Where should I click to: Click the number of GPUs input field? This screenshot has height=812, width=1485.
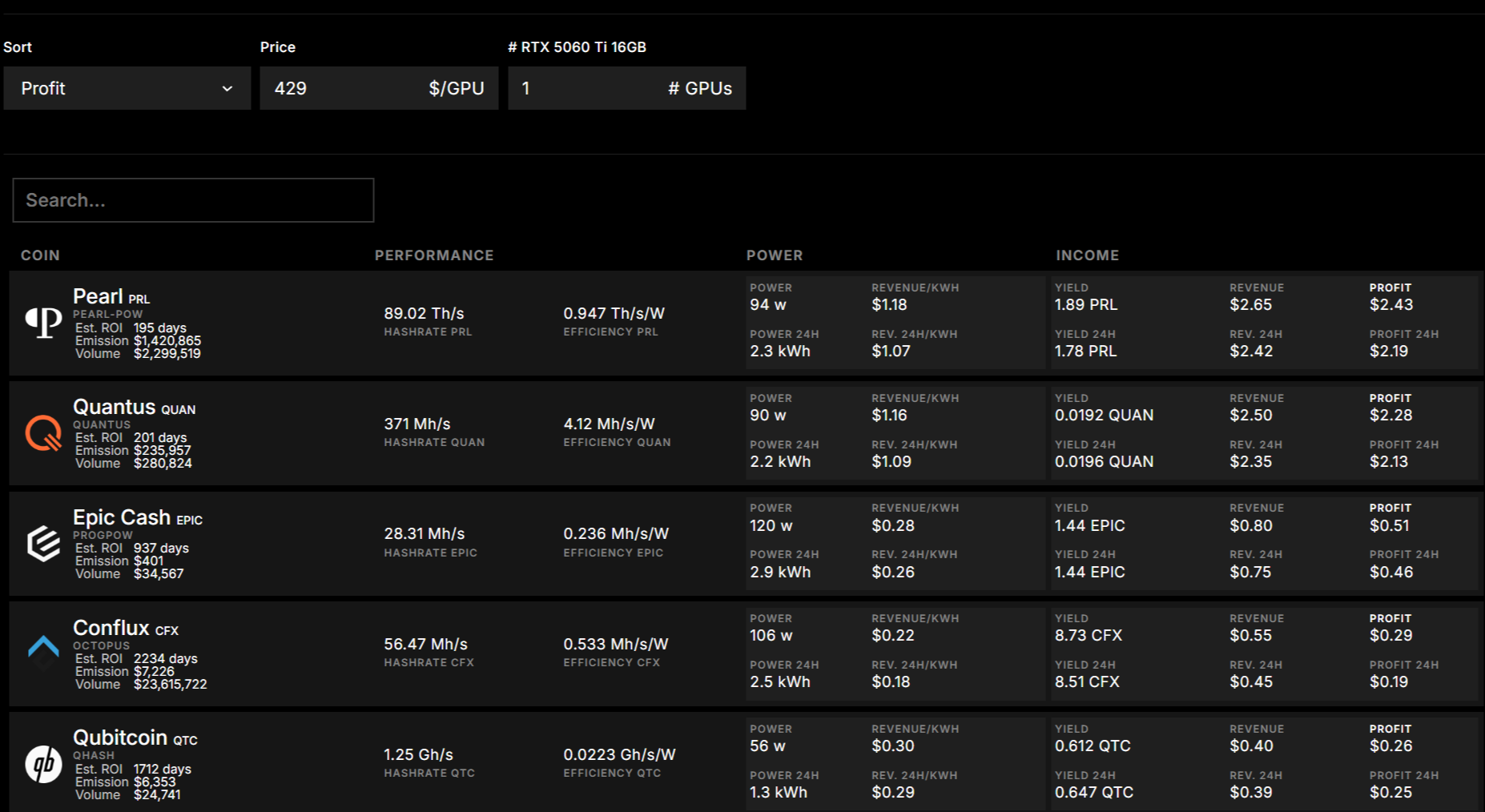coord(626,88)
